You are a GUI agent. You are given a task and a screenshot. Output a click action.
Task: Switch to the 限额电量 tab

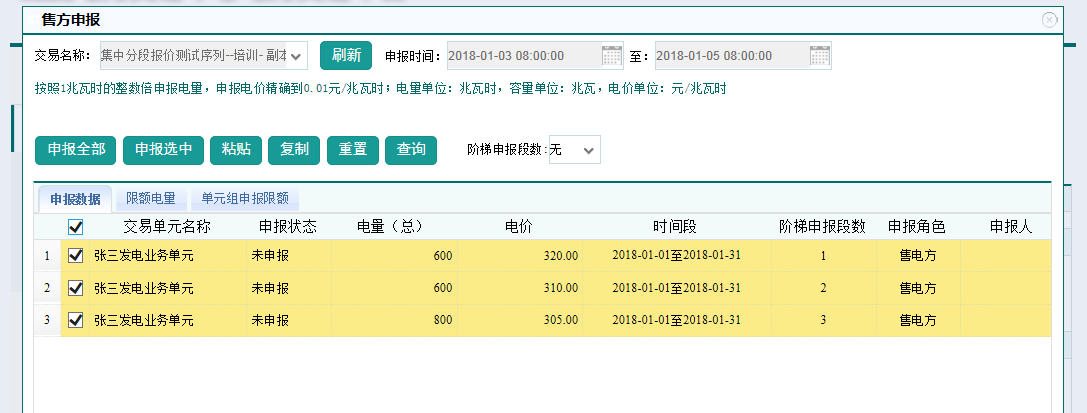point(150,198)
